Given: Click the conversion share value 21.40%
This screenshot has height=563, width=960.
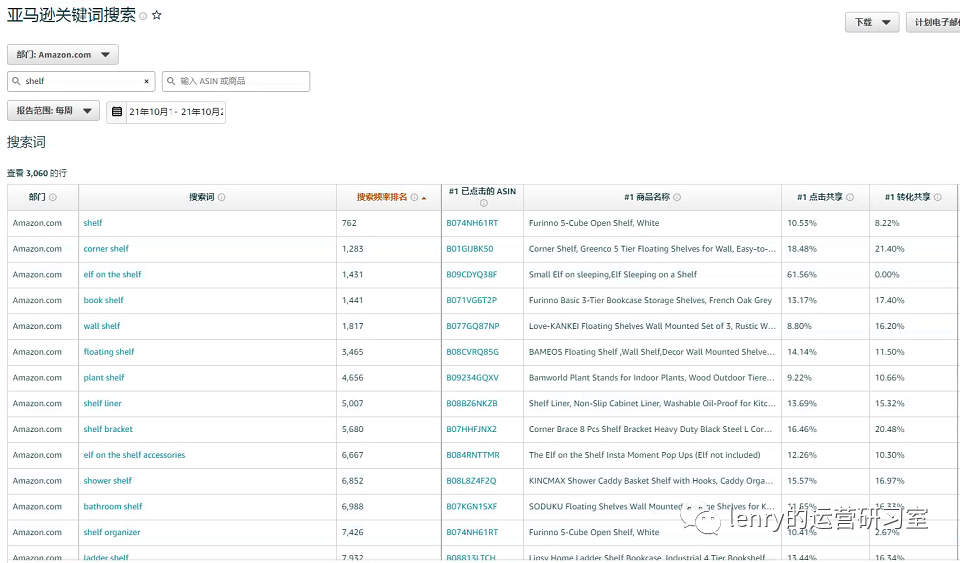Looking at the screenshot, I should (x=890, y=248).
